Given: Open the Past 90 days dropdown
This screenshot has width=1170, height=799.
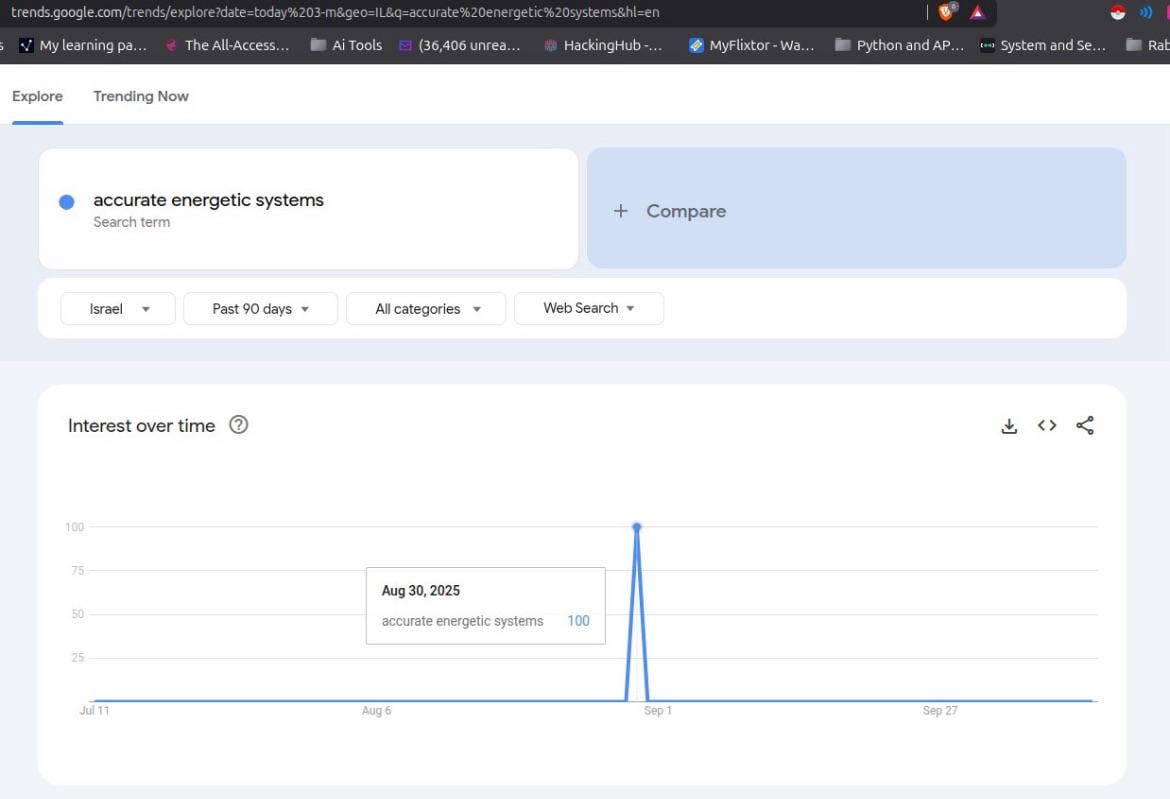Looking at the screenshot, I should [x=260, y=309].
